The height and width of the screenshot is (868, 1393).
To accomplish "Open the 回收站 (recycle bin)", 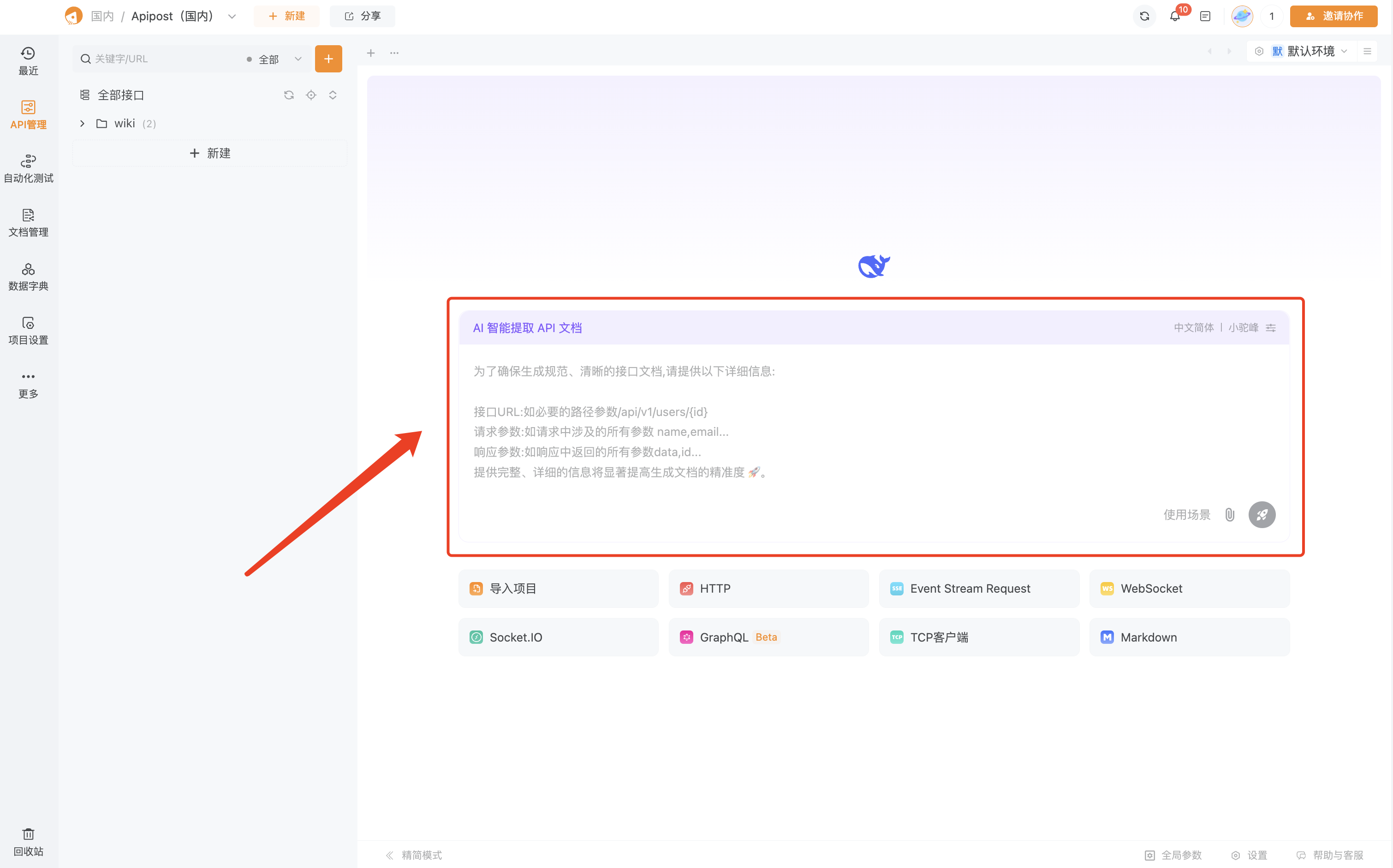I will pyautogui.click(x=28, y=842).
